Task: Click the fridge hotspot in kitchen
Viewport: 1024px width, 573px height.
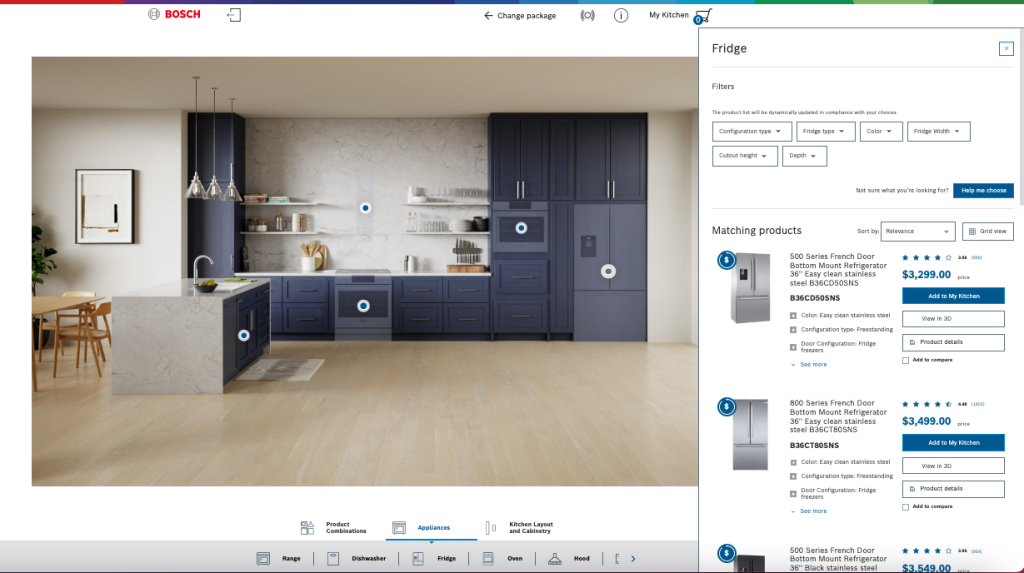Action: (608, 271)
